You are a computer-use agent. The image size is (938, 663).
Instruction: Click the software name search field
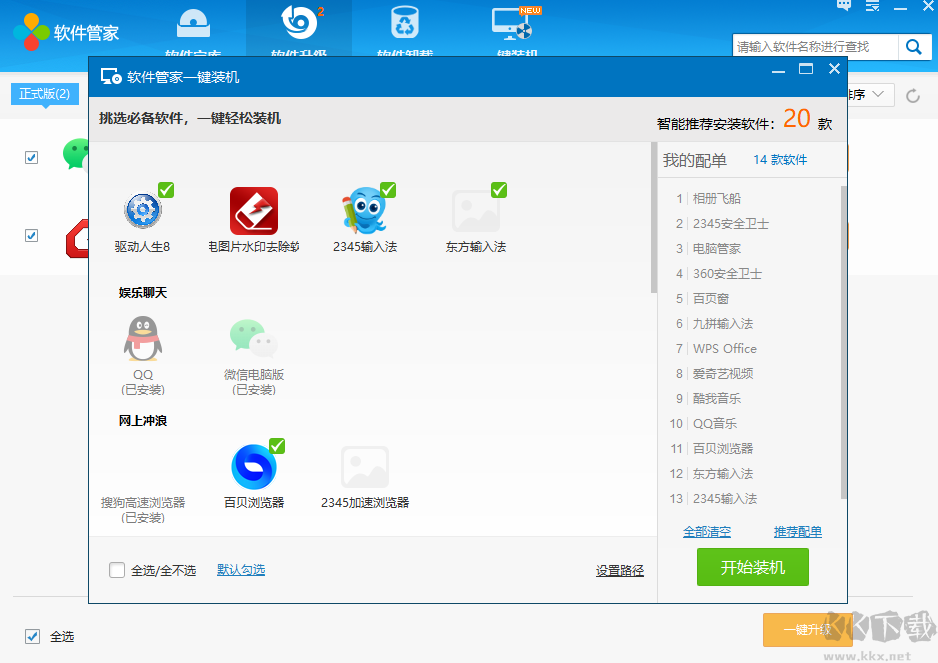[x=815, y=47]
